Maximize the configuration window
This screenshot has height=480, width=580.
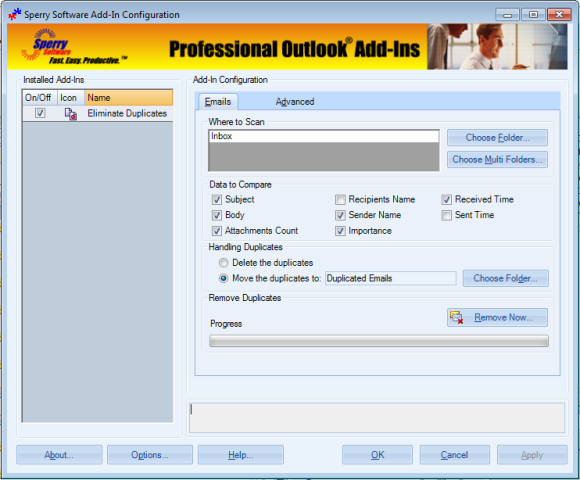tap(533, 15)
